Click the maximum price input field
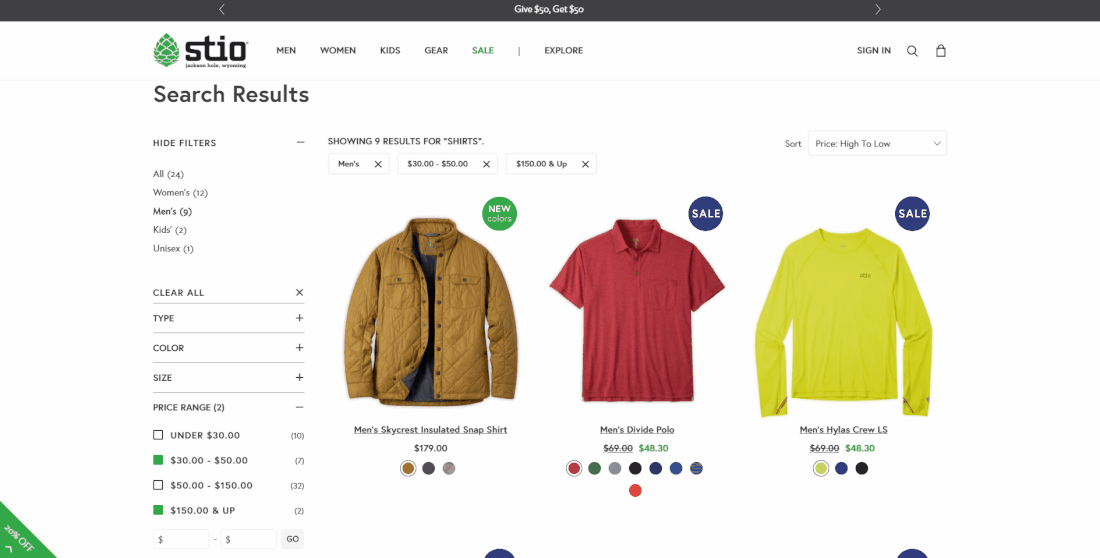Viewport: 1100px width, 558px height. 248,539
